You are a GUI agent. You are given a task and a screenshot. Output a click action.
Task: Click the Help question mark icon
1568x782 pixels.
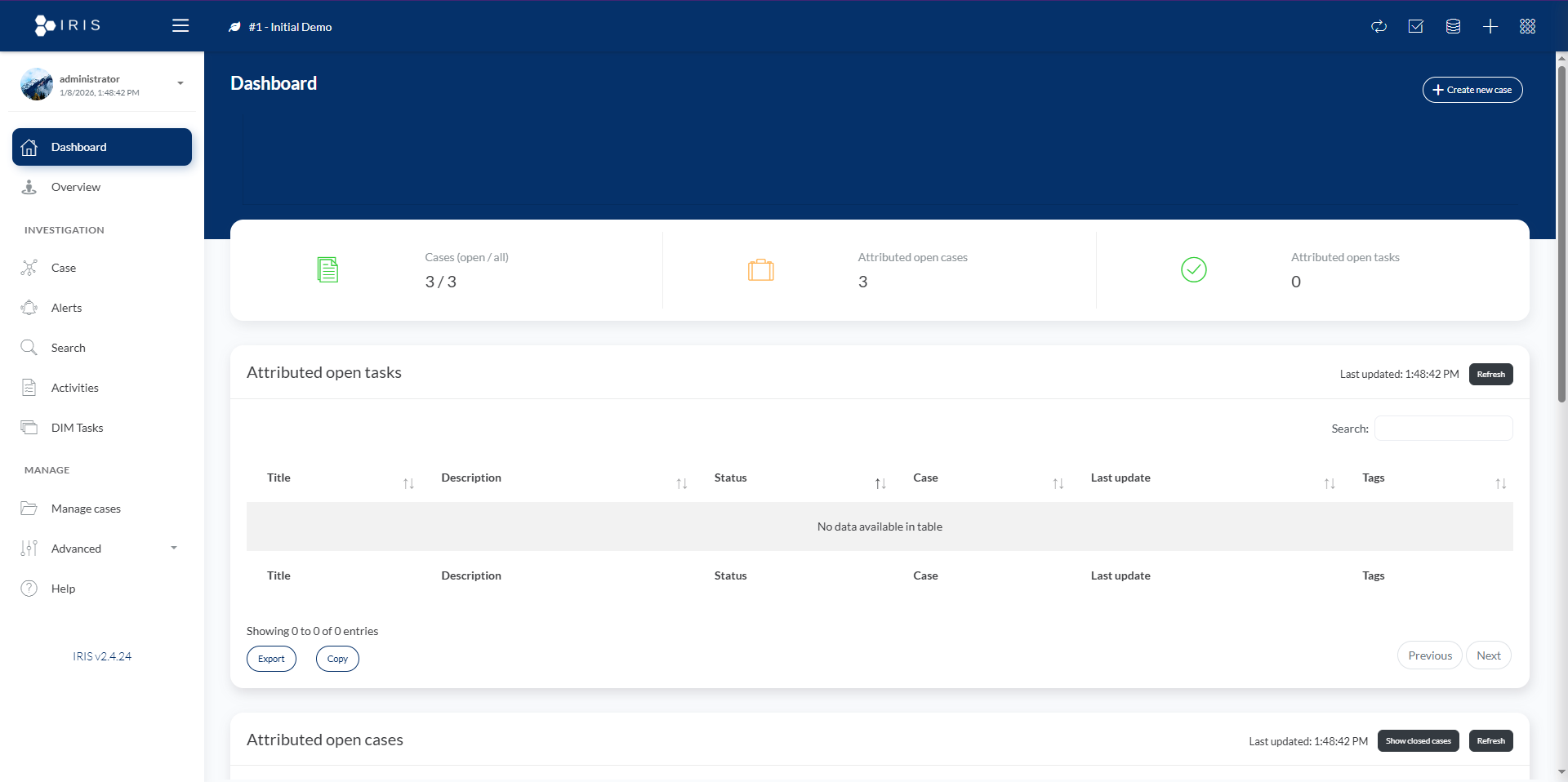point(29,589)
